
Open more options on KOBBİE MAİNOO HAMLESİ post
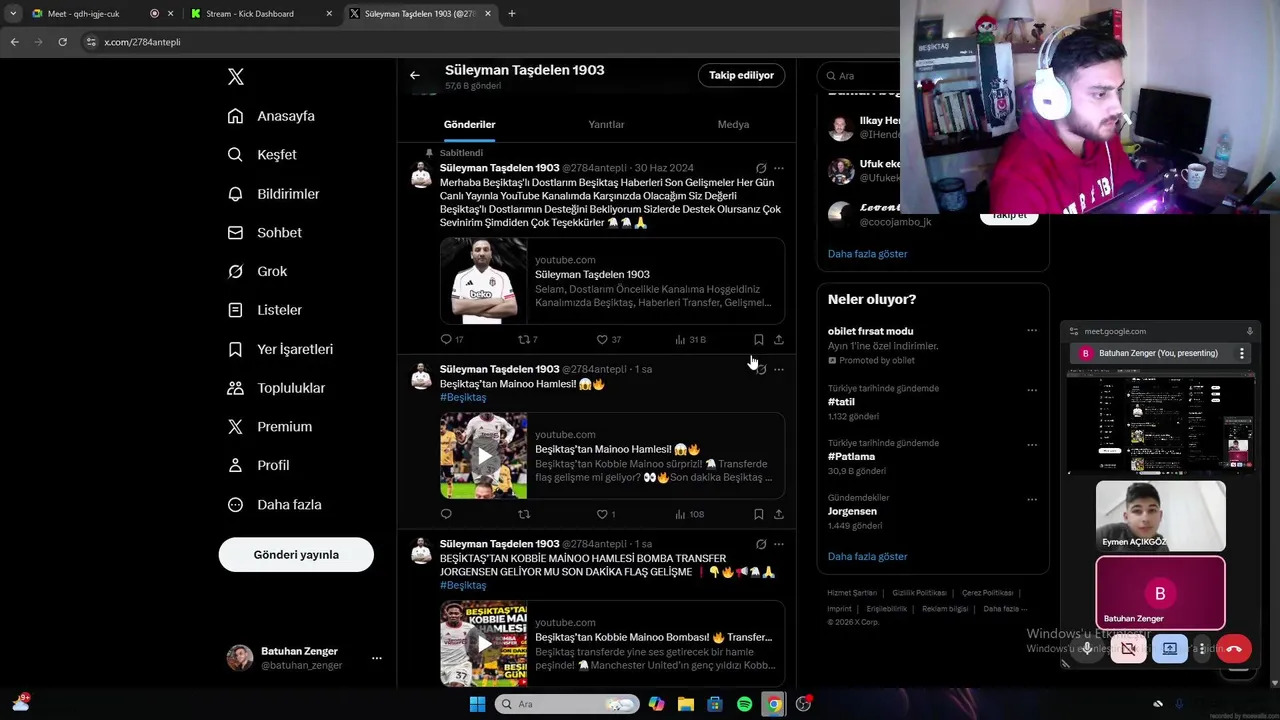tap(779, 544)
